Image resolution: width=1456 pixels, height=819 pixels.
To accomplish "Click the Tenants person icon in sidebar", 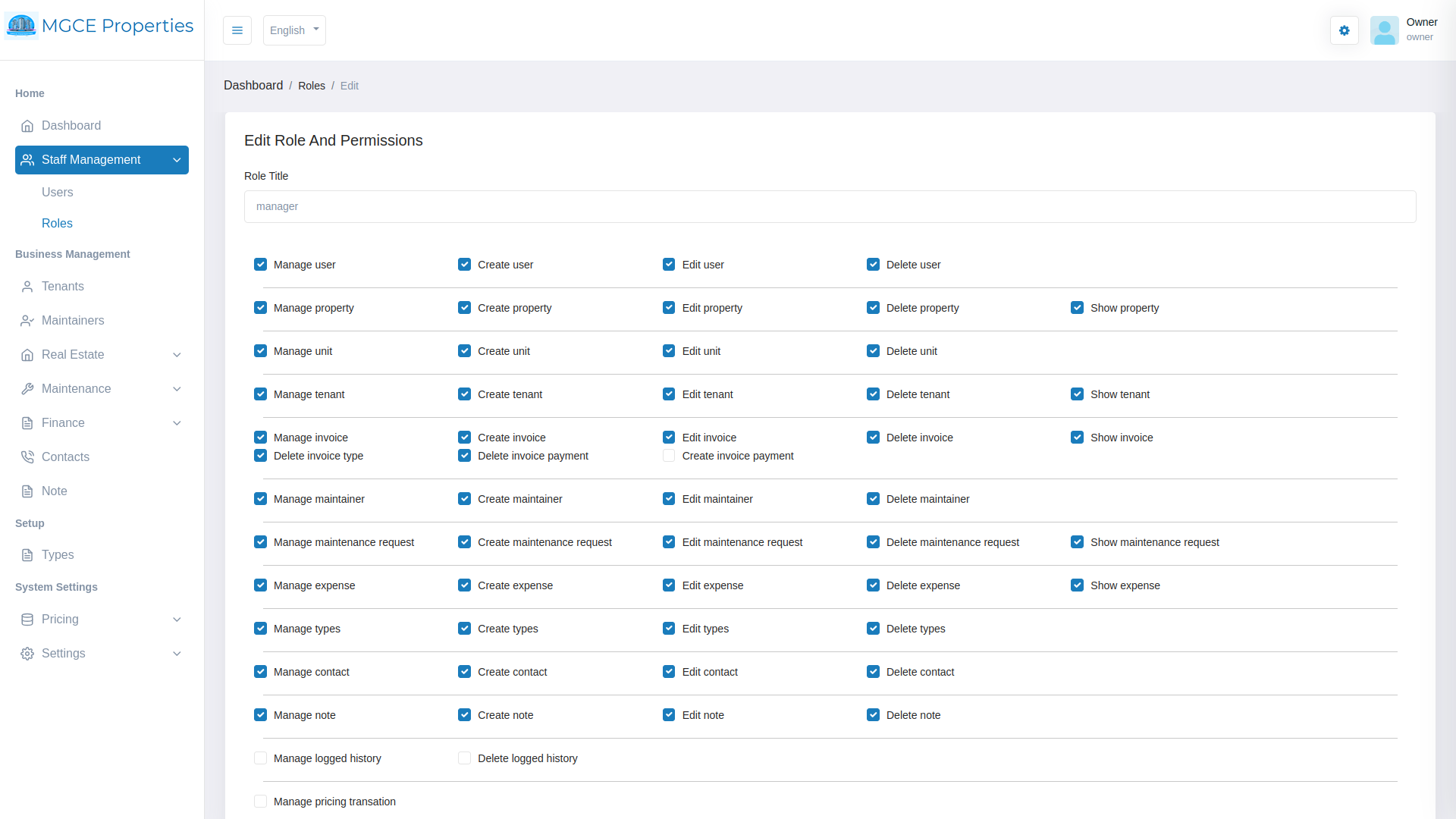I will click(x=27, y=287).
